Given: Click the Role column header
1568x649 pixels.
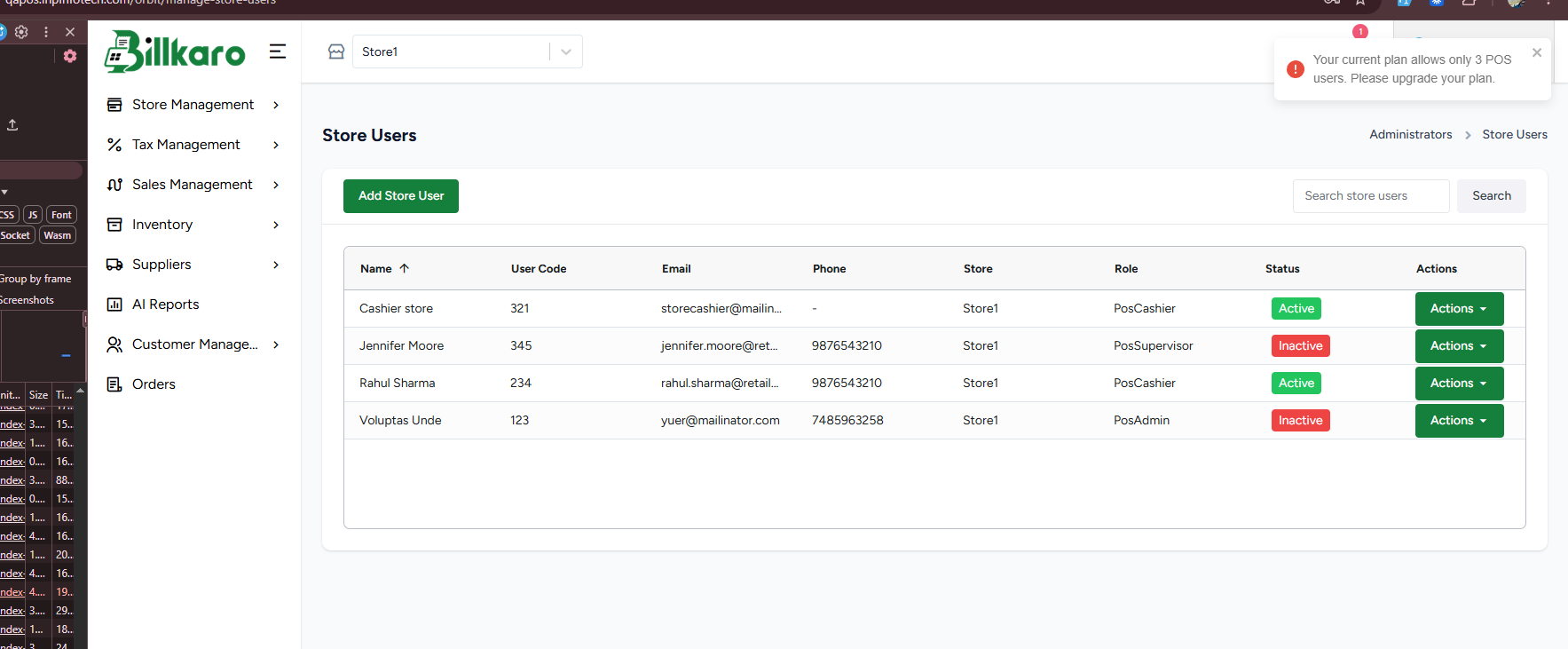Looking at the screenshot, I should 1126,269.
